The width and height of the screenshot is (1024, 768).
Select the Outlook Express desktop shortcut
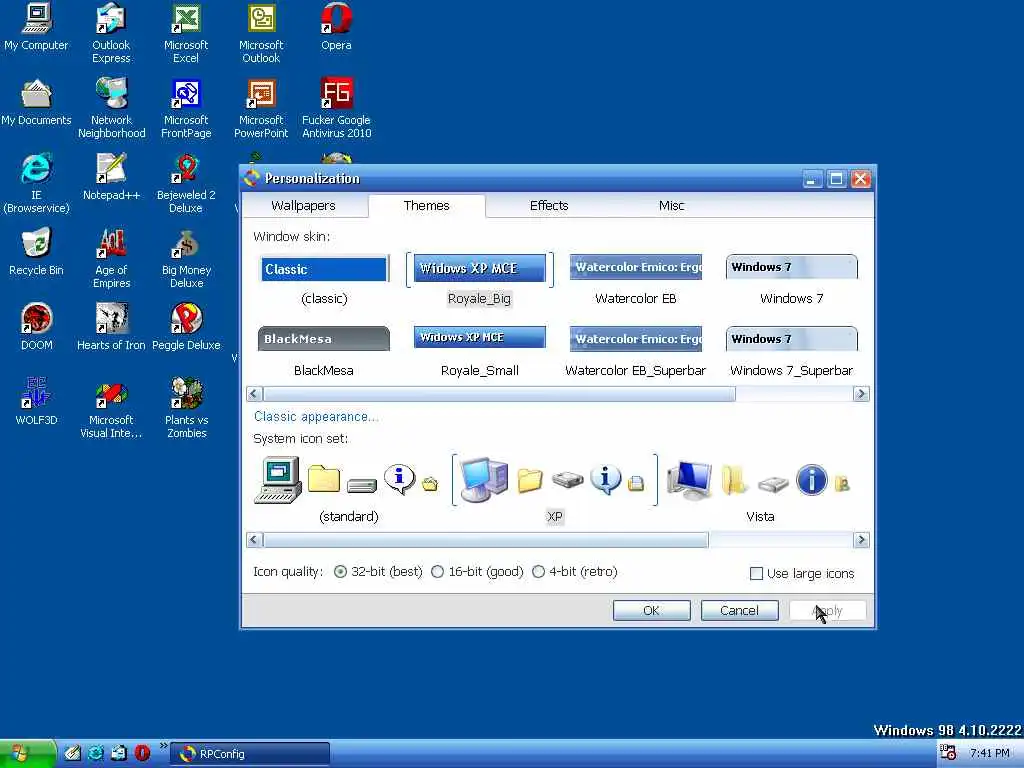[x=111, y=33]
